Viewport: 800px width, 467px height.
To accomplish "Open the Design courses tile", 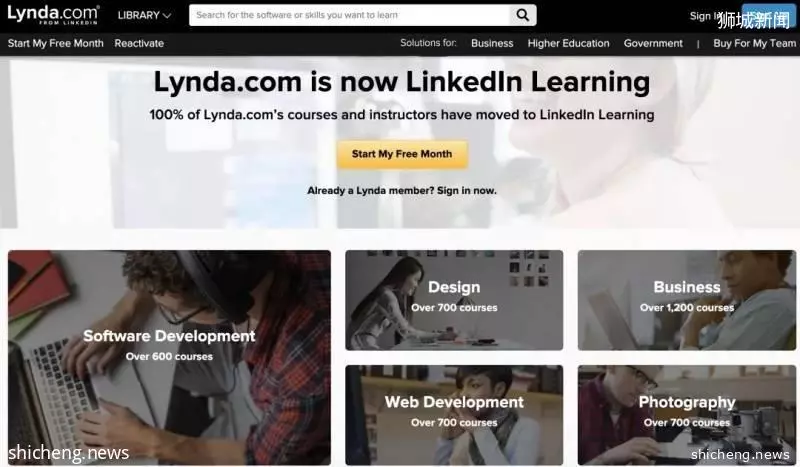I will pos(454,300).
